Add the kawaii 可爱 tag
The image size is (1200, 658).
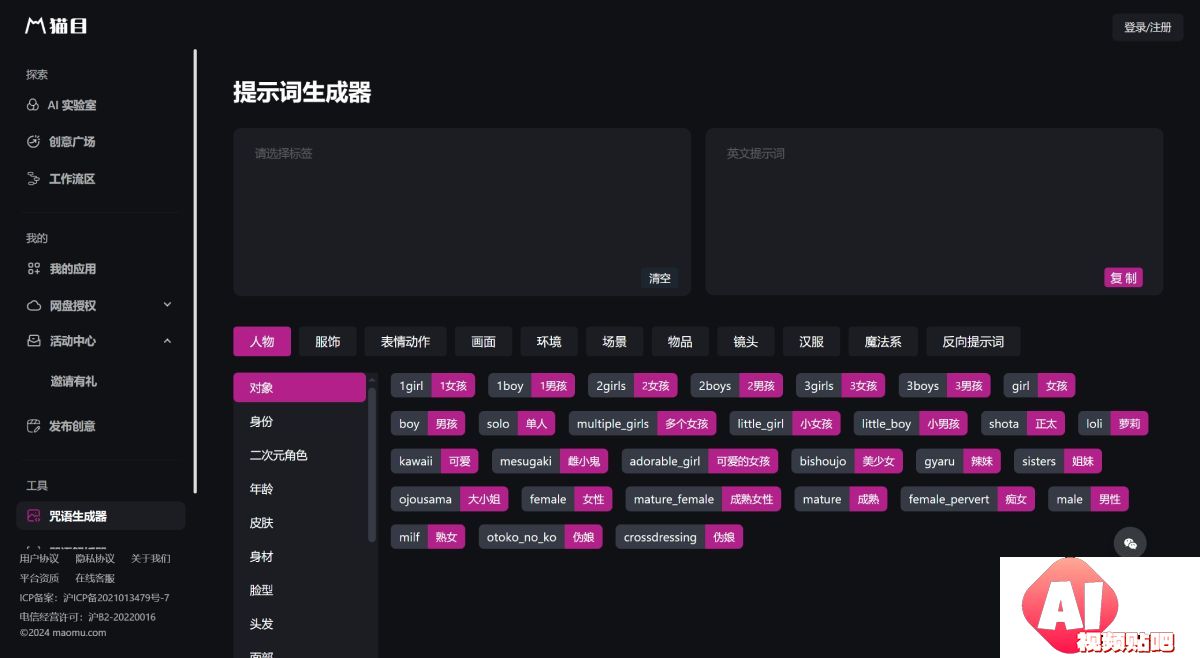[x=434, y=461]
